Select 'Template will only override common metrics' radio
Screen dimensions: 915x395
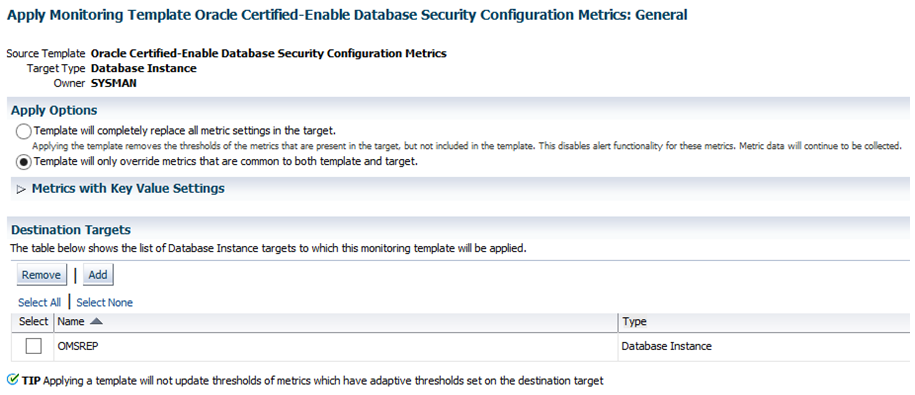coord(24,162)
